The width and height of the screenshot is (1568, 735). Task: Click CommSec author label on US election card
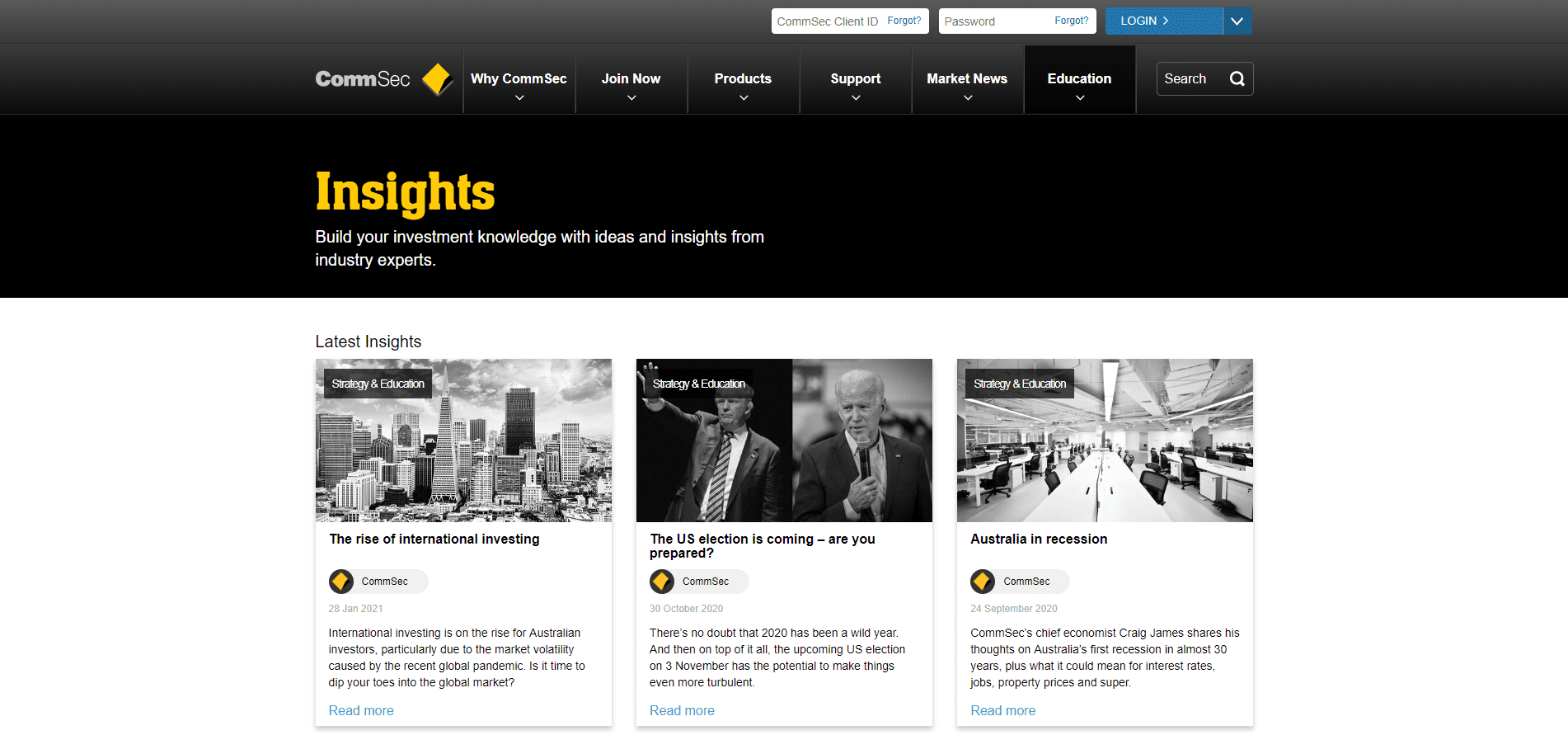705,582
